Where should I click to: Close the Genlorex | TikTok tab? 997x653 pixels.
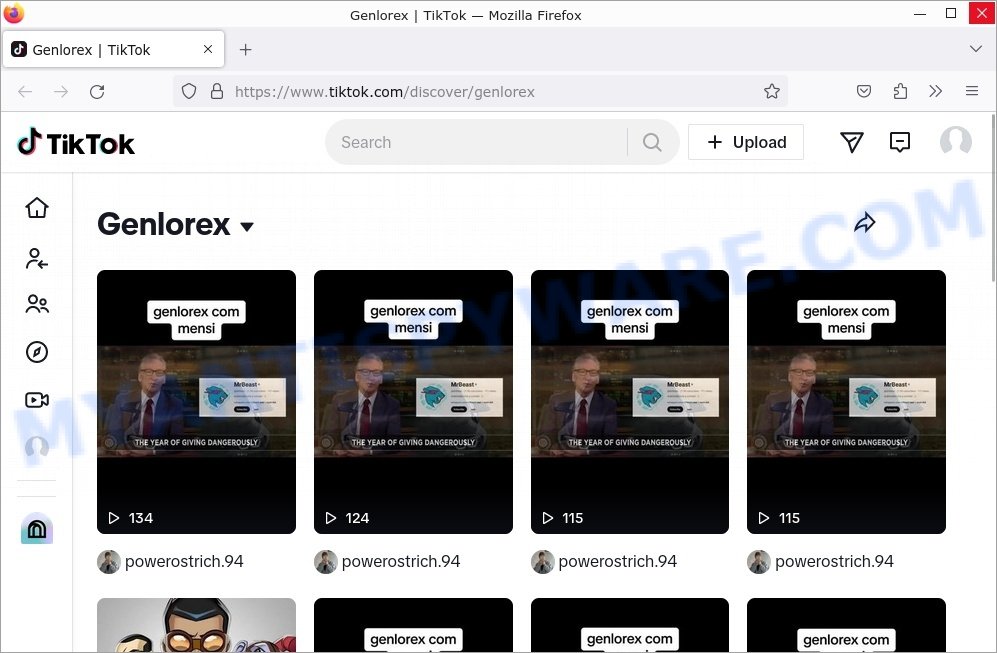pyautogui.click(x=208, y=49)
